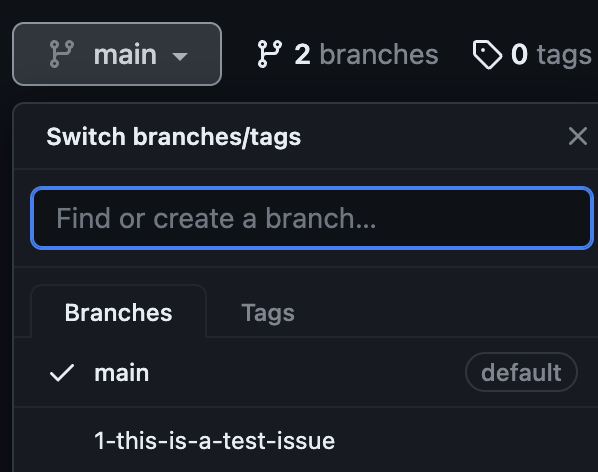Click the git branch icon in main button
The image size is (598, 472).
[62, 54]
